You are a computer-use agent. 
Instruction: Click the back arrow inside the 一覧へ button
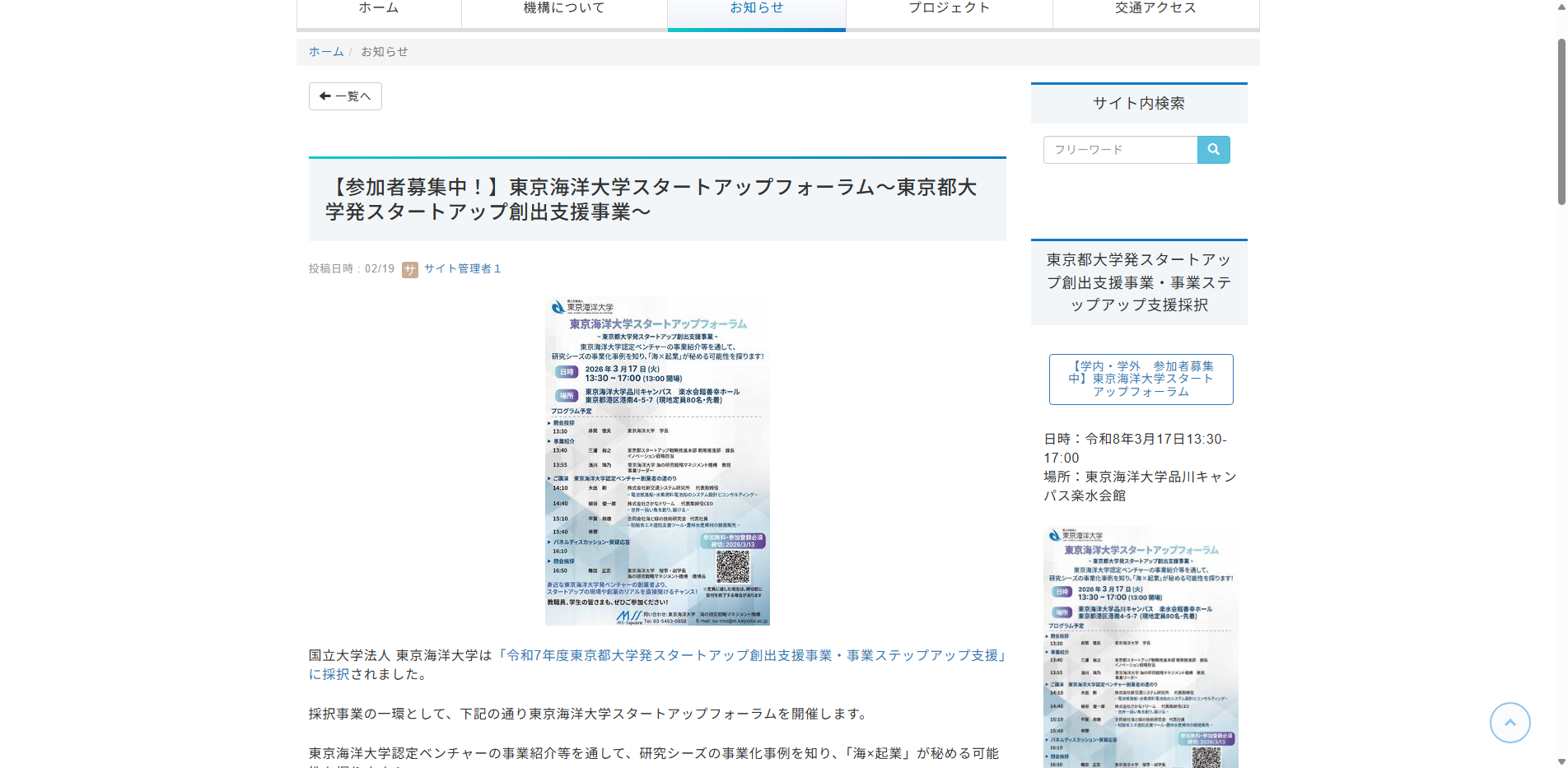point(326,95)
